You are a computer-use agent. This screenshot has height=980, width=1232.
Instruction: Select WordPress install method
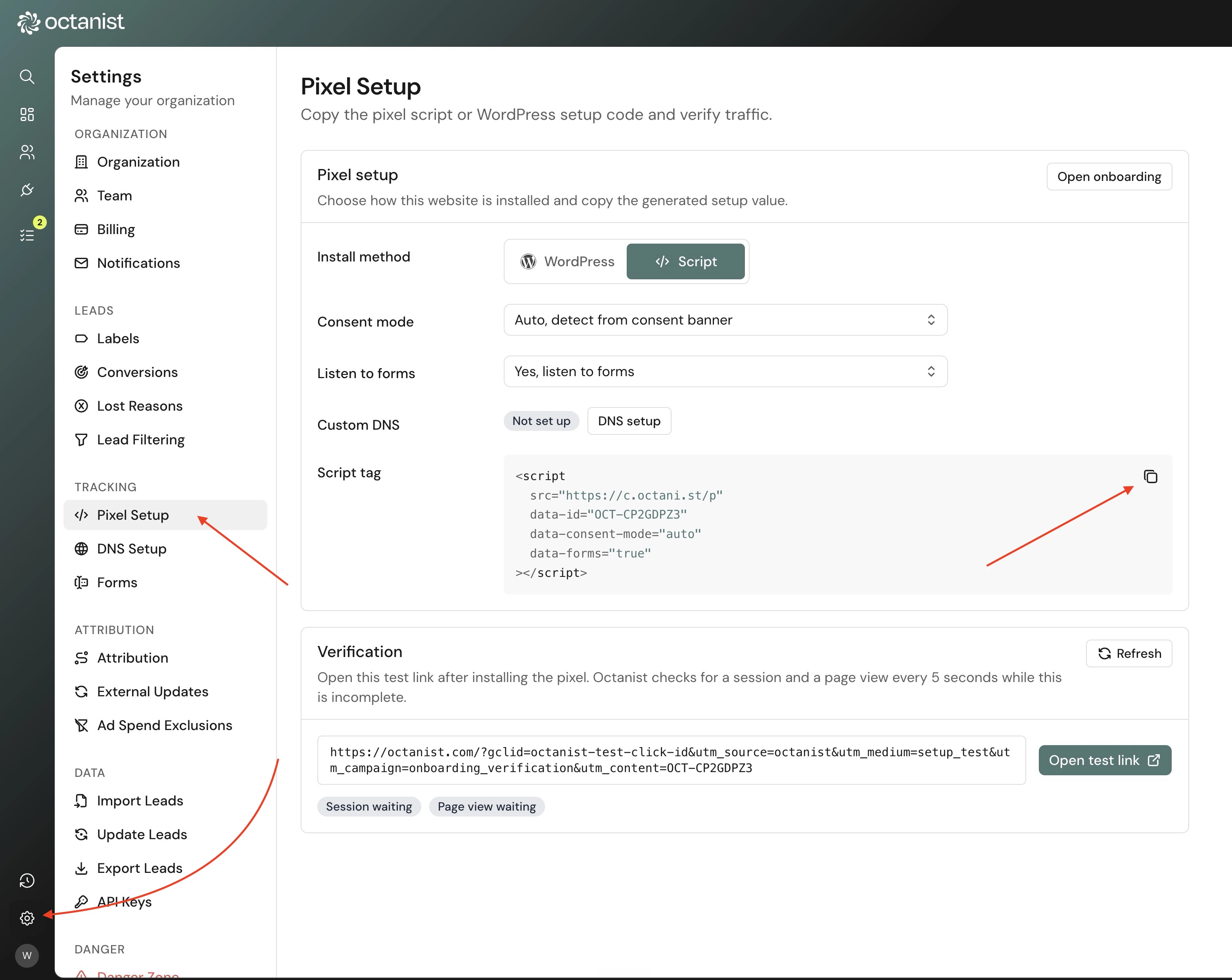[567, 261]
